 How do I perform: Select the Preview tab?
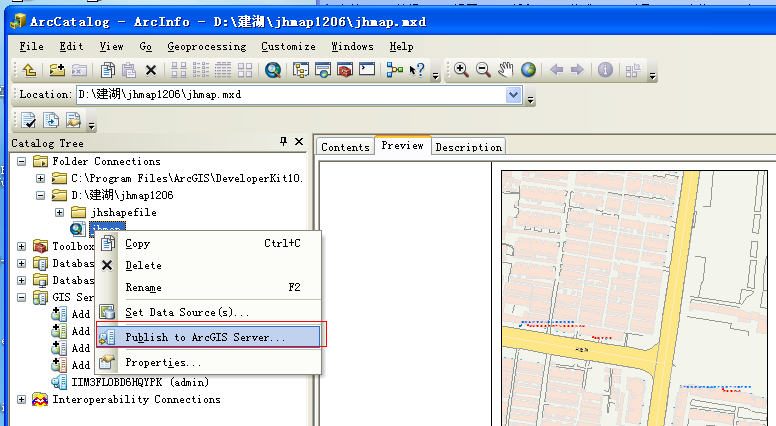[402, 145]
